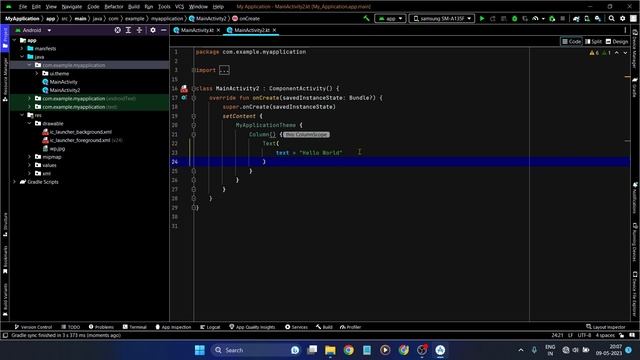This screenshot has width=640, height=360.
Task: Expand the folded import block
Action: point(224,70)
